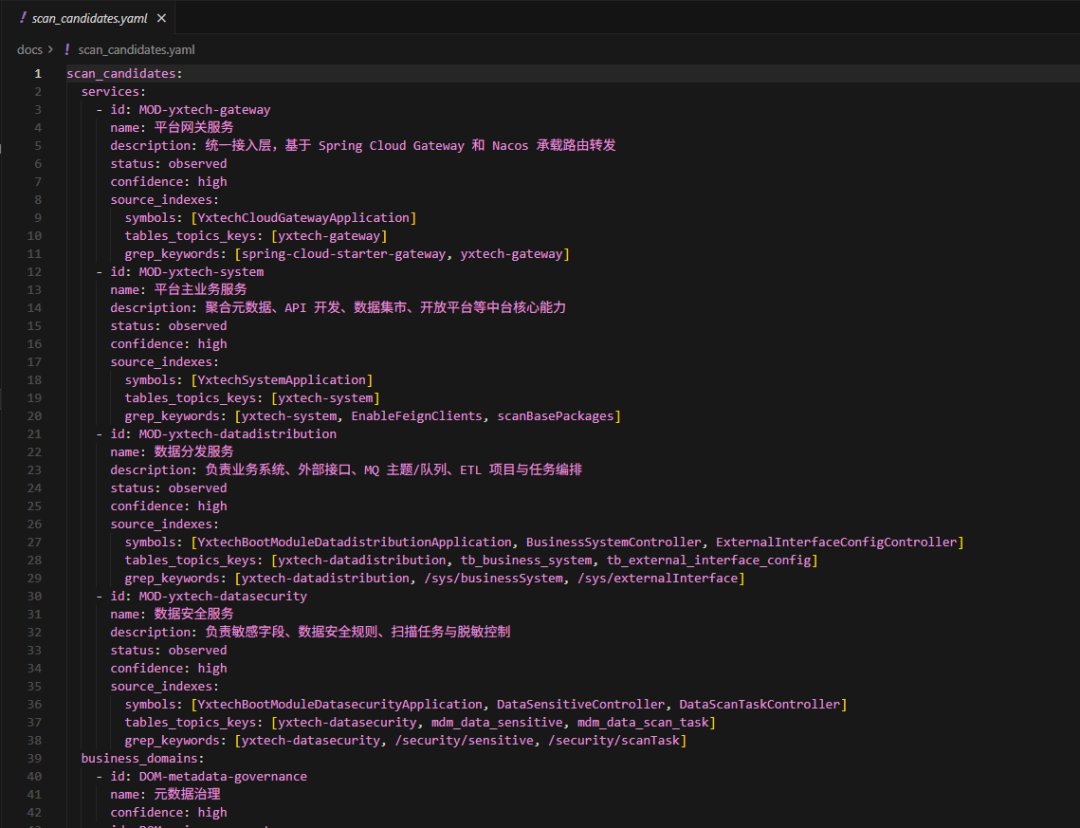Click 'spring-cloud-starter-gateway' keyword
The height and width of the screenshot is (828, 1080).
click(344, 254)
